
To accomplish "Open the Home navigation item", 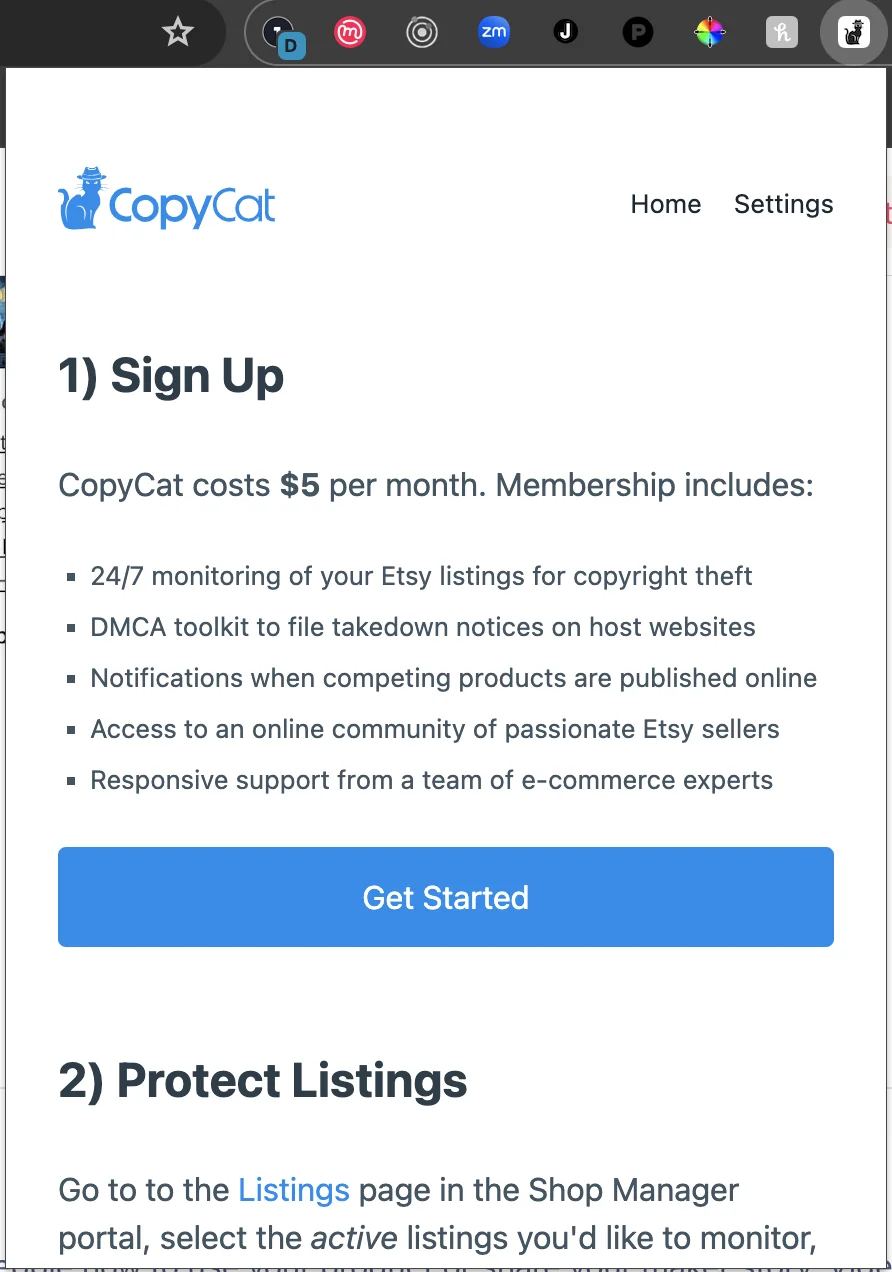I will point(665,204).
